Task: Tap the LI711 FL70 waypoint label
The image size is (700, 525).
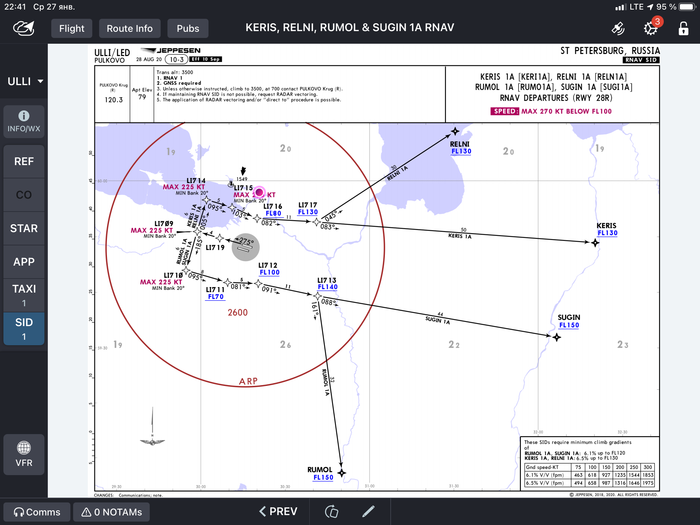Action: coord(215,293)
